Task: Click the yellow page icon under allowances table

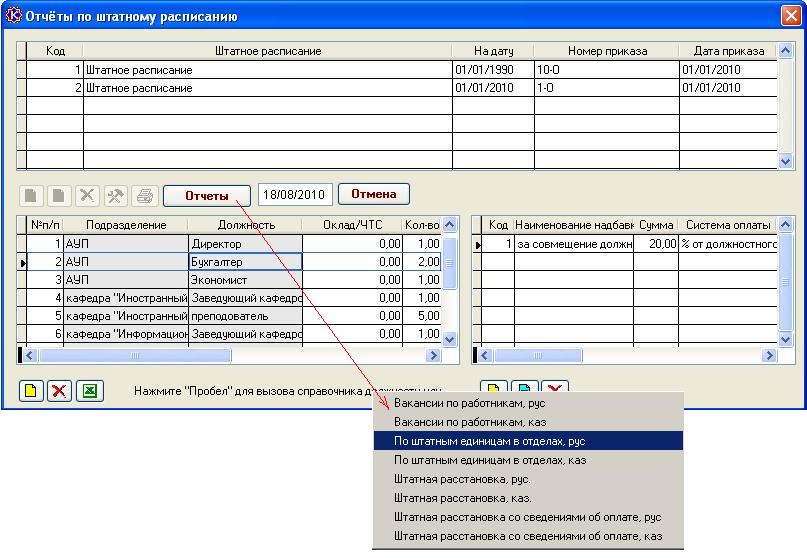Action: pyautogui.click(x=494, y=387)
